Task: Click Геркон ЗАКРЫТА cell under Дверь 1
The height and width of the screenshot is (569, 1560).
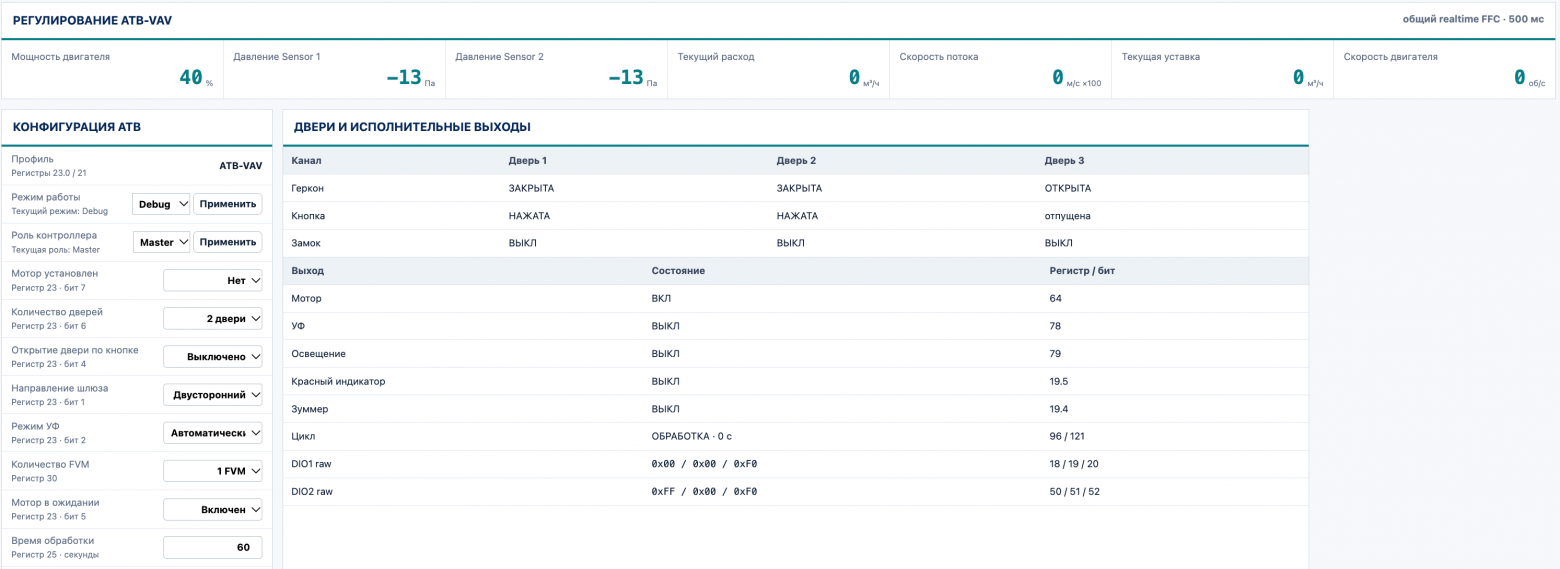Action: [x=531, y=188]
